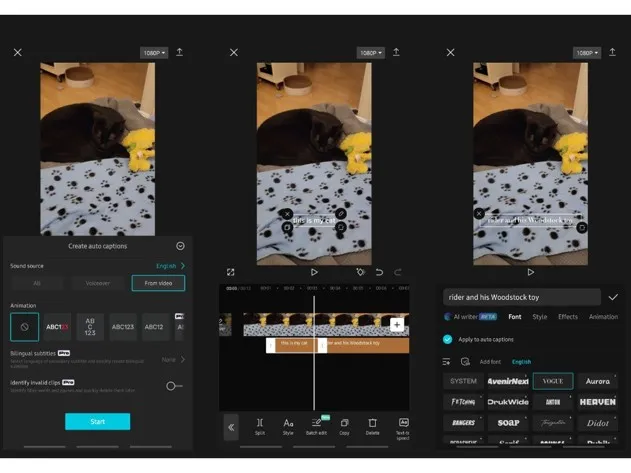Choose the VOGUE font

(553, 381)
